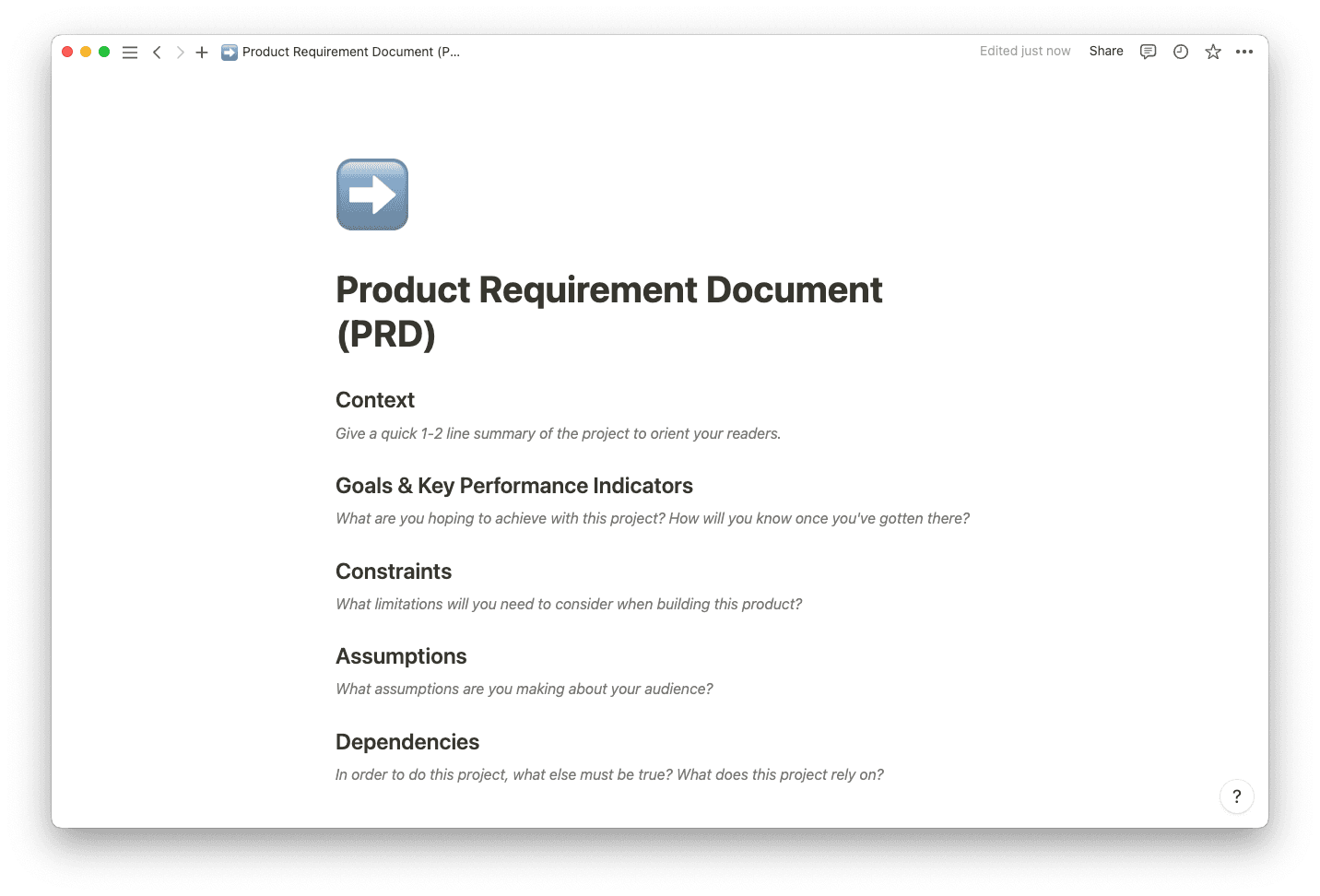Image resolution: width=1320 pixels, height=896 pixels.
Task: Click the Assumptions heading
Action: click(401, 655)
